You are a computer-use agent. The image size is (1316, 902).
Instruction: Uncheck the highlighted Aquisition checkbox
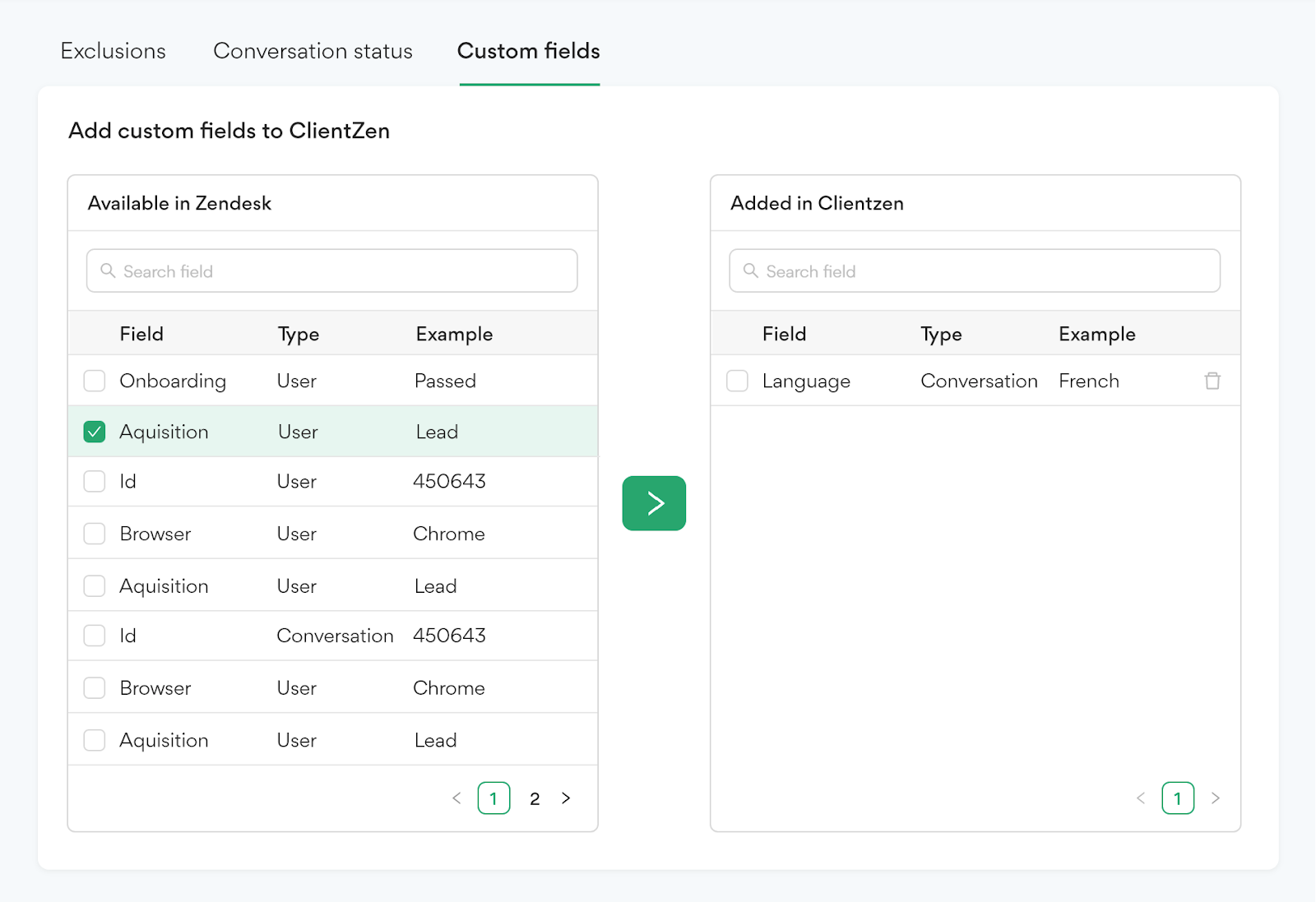pyautogui.click(x=95, y=432)
